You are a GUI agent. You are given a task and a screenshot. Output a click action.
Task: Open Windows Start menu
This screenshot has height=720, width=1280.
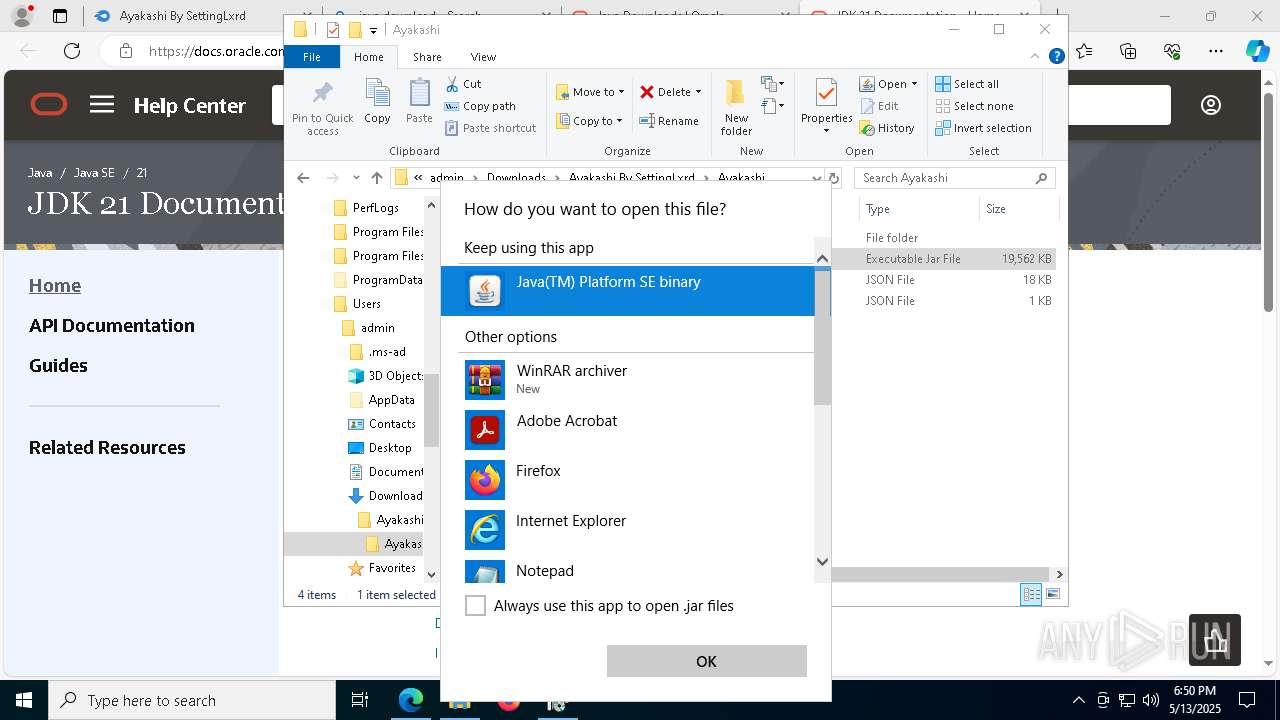23,700
